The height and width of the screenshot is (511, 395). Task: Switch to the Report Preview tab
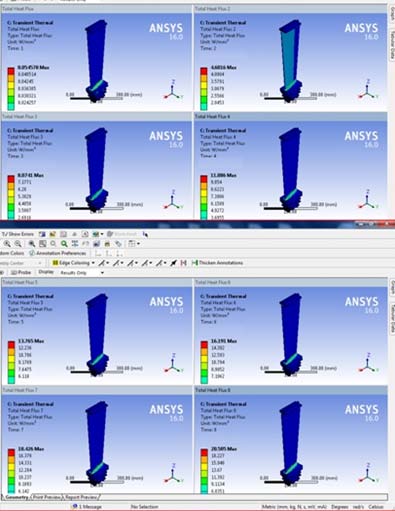pos(81,497)
